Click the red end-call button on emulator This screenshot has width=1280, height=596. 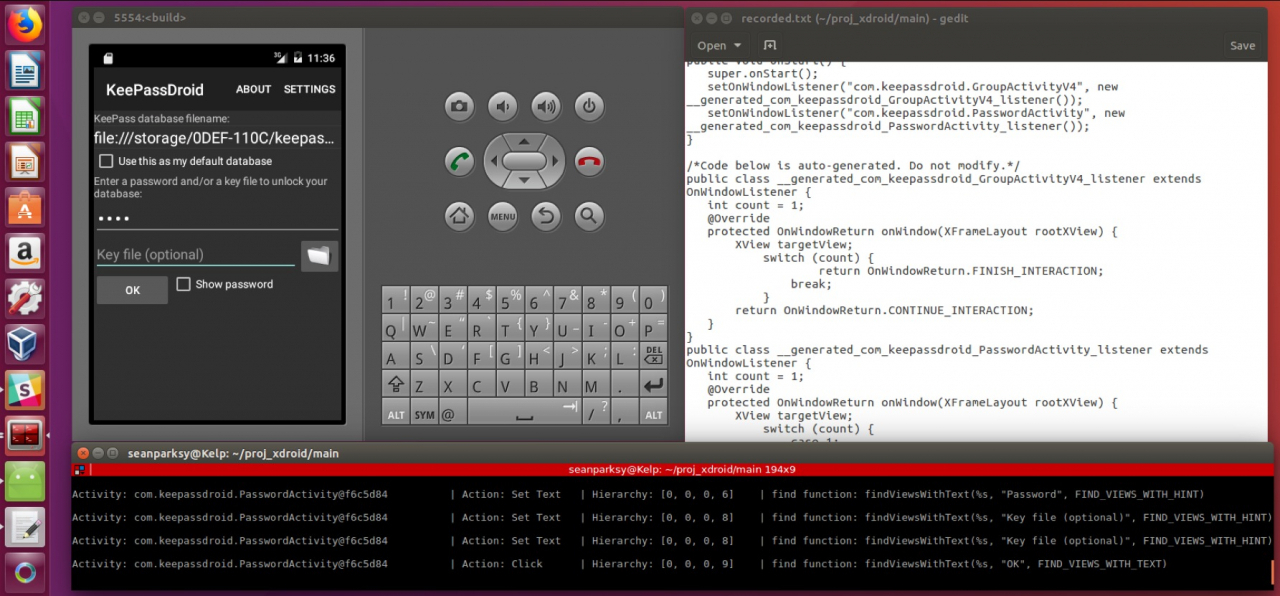pyautogui.click(x=589, y=160)
